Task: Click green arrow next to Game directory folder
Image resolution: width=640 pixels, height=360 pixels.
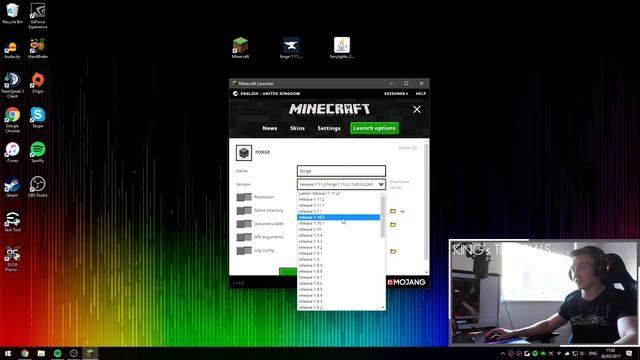Action: [402, 211]
